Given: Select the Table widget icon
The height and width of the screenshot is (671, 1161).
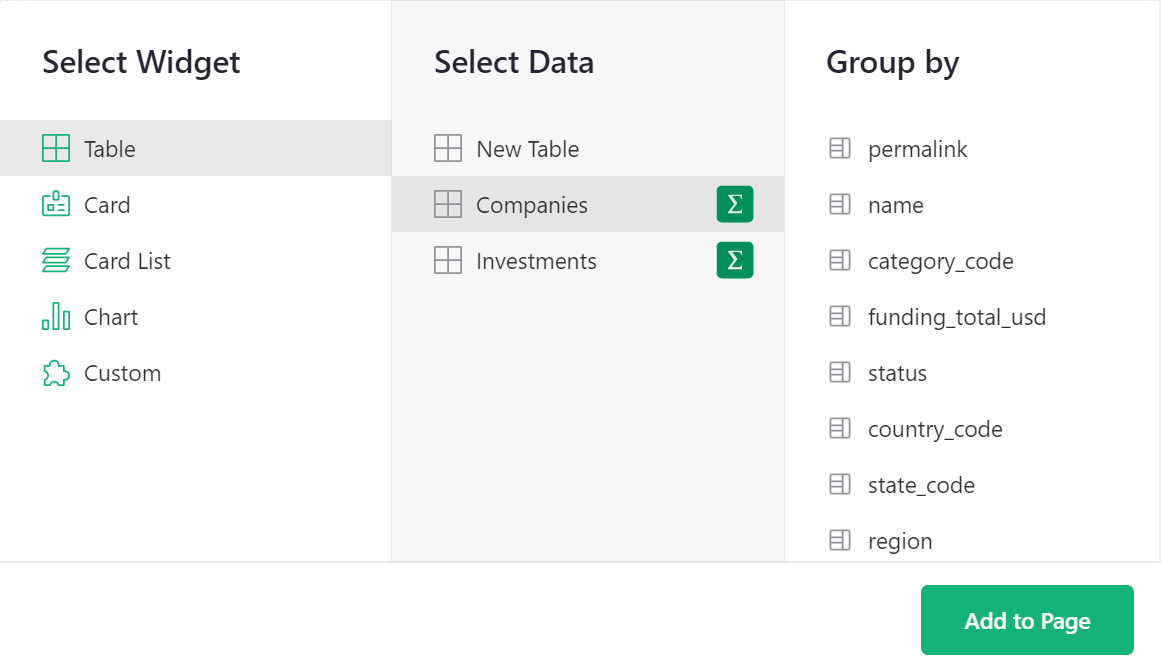Looking at the screenshot, I should (56, 149).
